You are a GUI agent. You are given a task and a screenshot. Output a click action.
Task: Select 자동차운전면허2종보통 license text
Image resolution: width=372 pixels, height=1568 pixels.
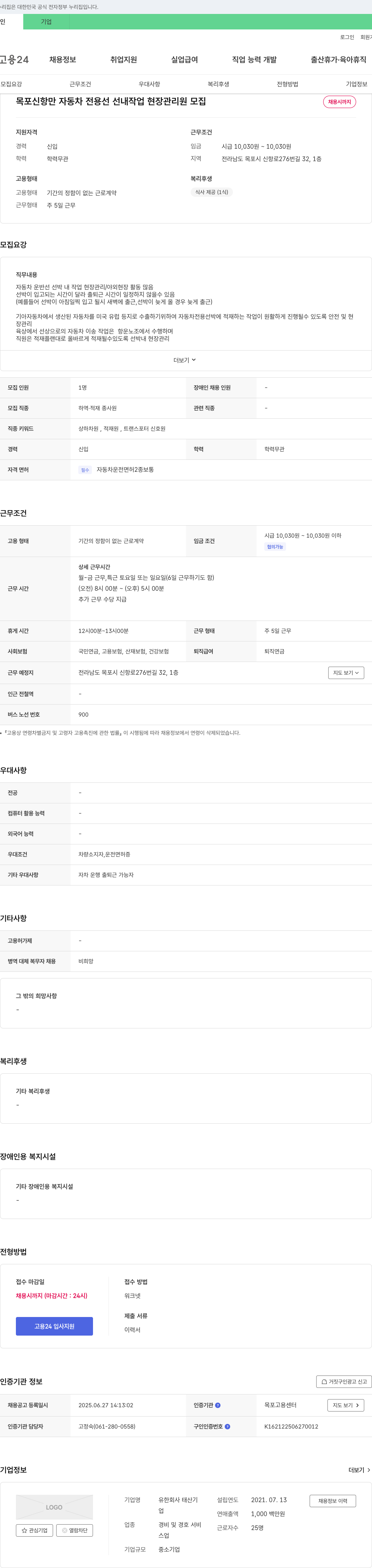pyautogui.click(x=125, y=470)
